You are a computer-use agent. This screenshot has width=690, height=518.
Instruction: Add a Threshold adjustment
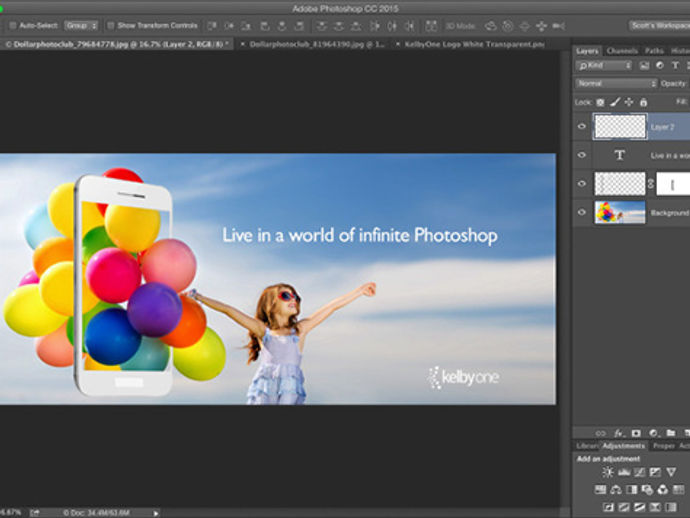click(639, 507)
